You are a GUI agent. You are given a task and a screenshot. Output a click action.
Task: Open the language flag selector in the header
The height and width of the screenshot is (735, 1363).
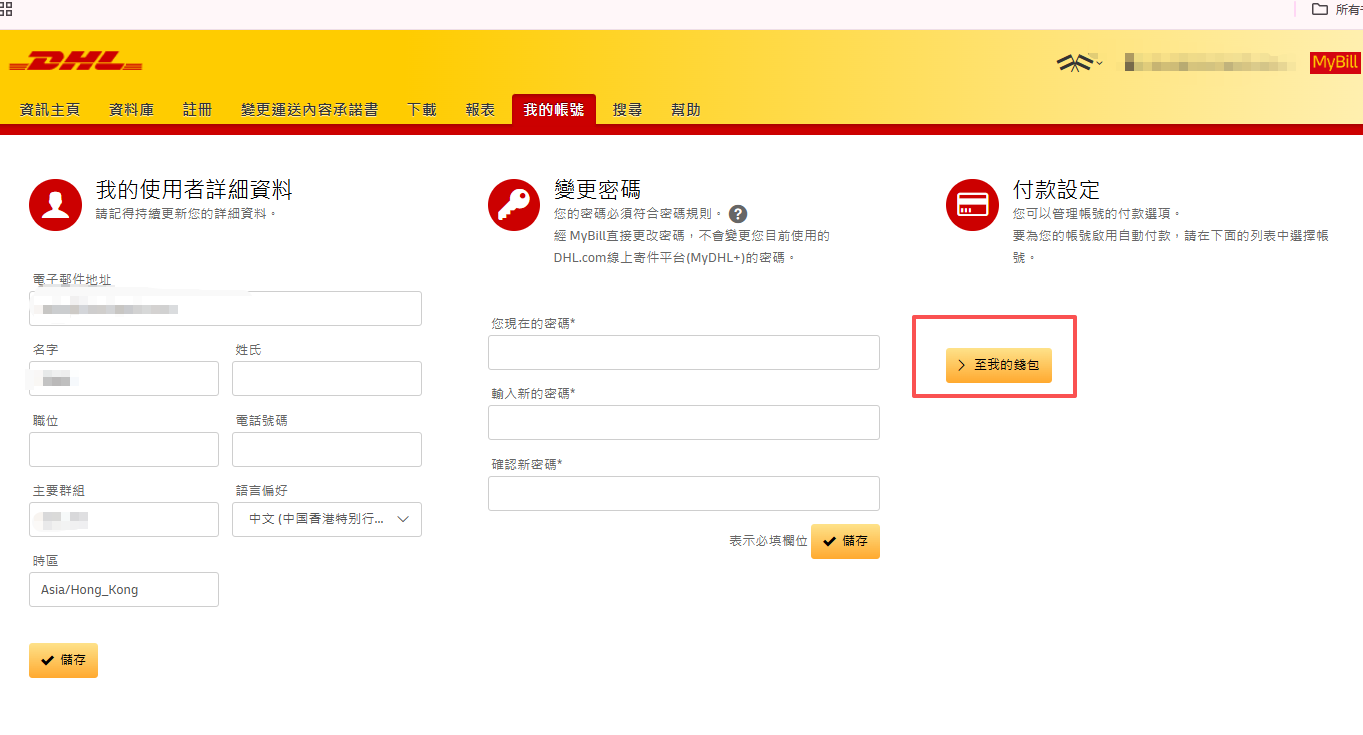point(1079,62)
